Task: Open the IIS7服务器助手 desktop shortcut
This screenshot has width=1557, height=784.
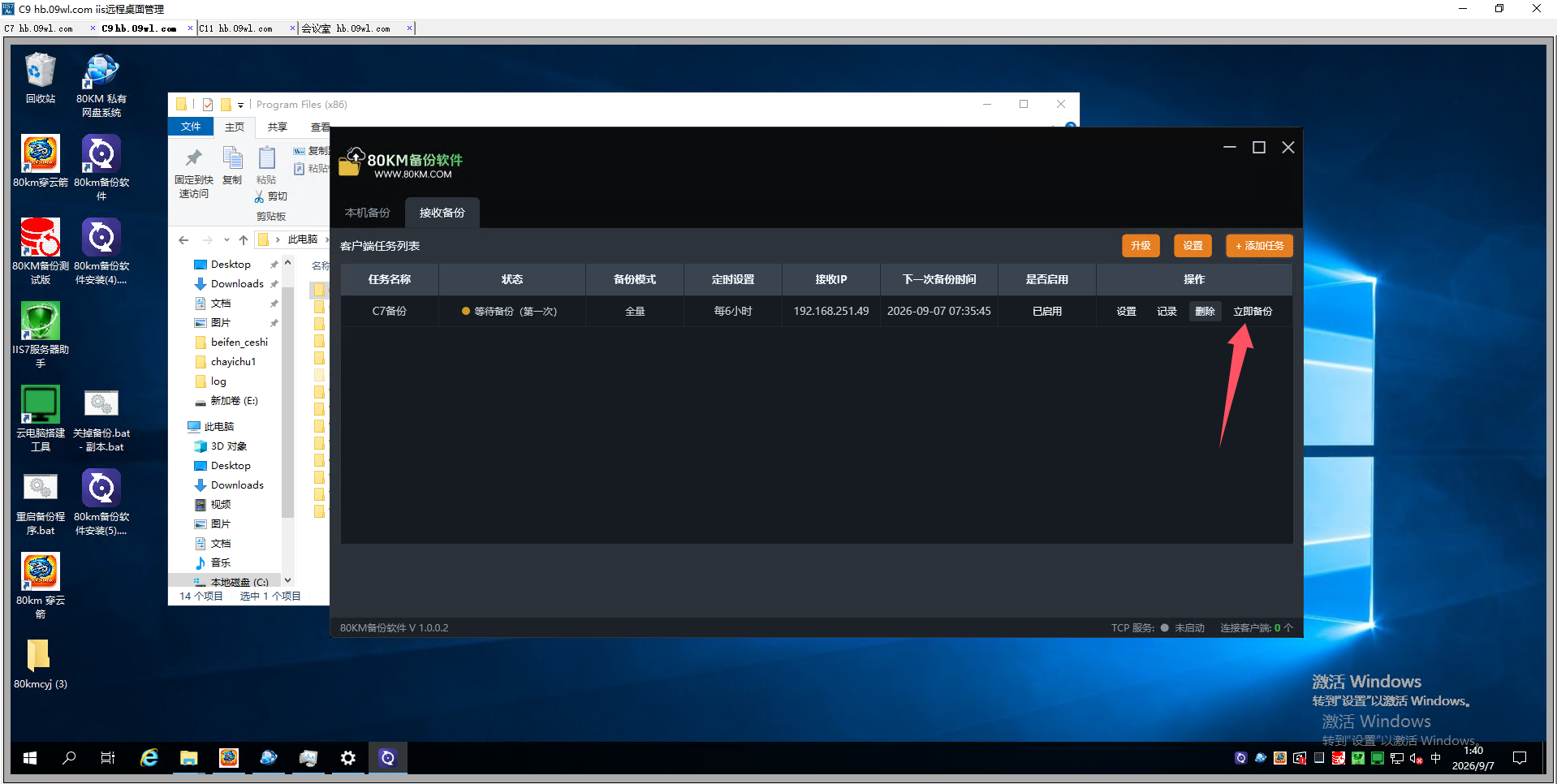Action: (40, 335)
